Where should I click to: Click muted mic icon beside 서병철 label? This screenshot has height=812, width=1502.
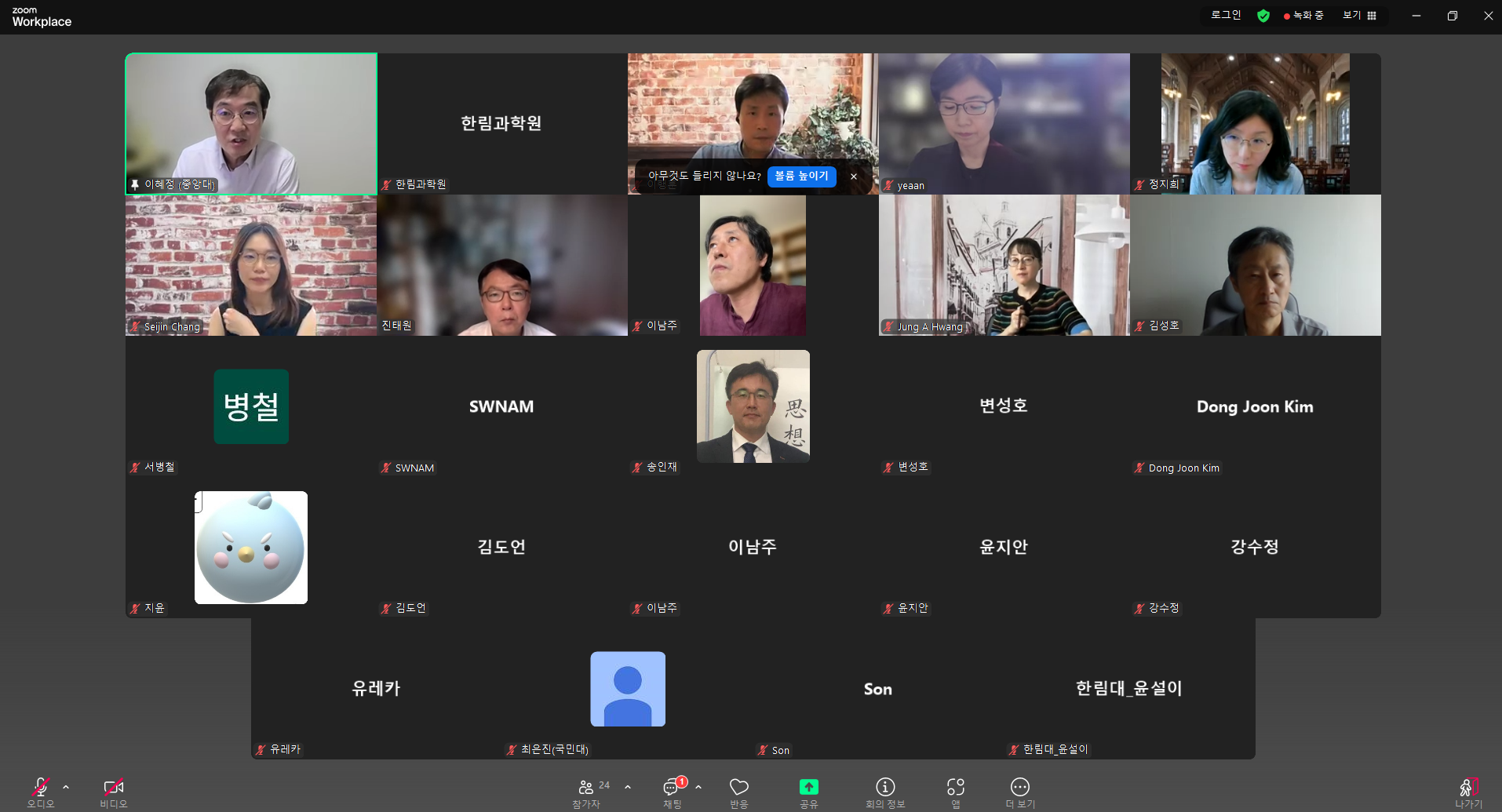(135, 468)
